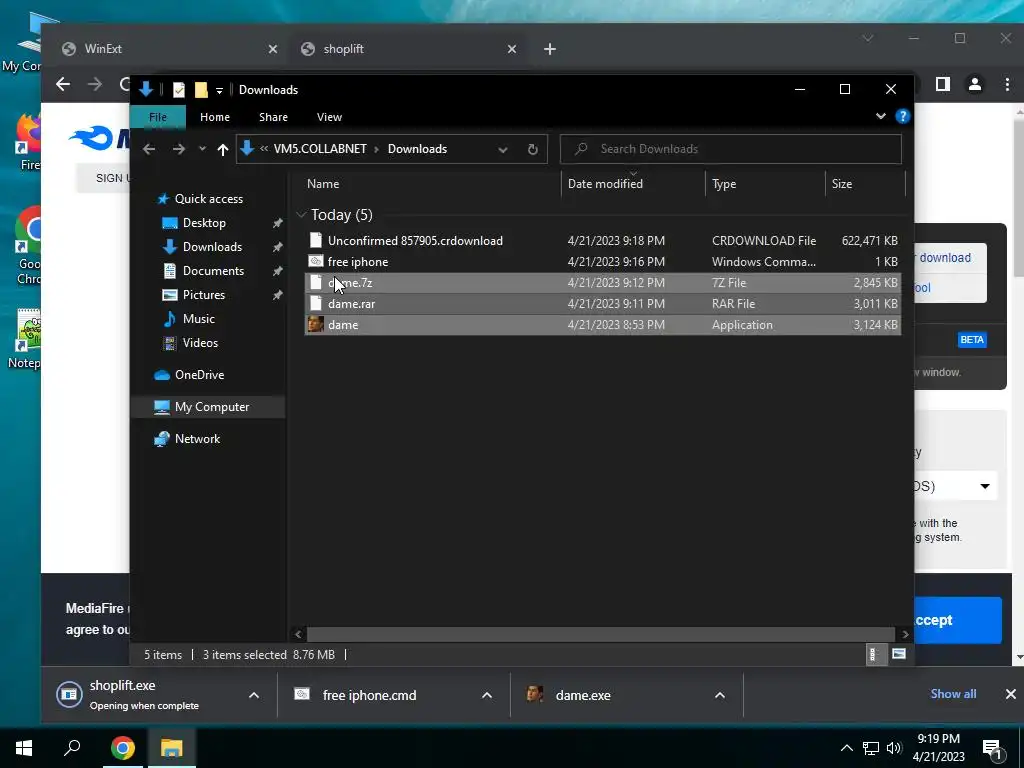
Task: Click Show all downloads link
Action: (953, 694)
